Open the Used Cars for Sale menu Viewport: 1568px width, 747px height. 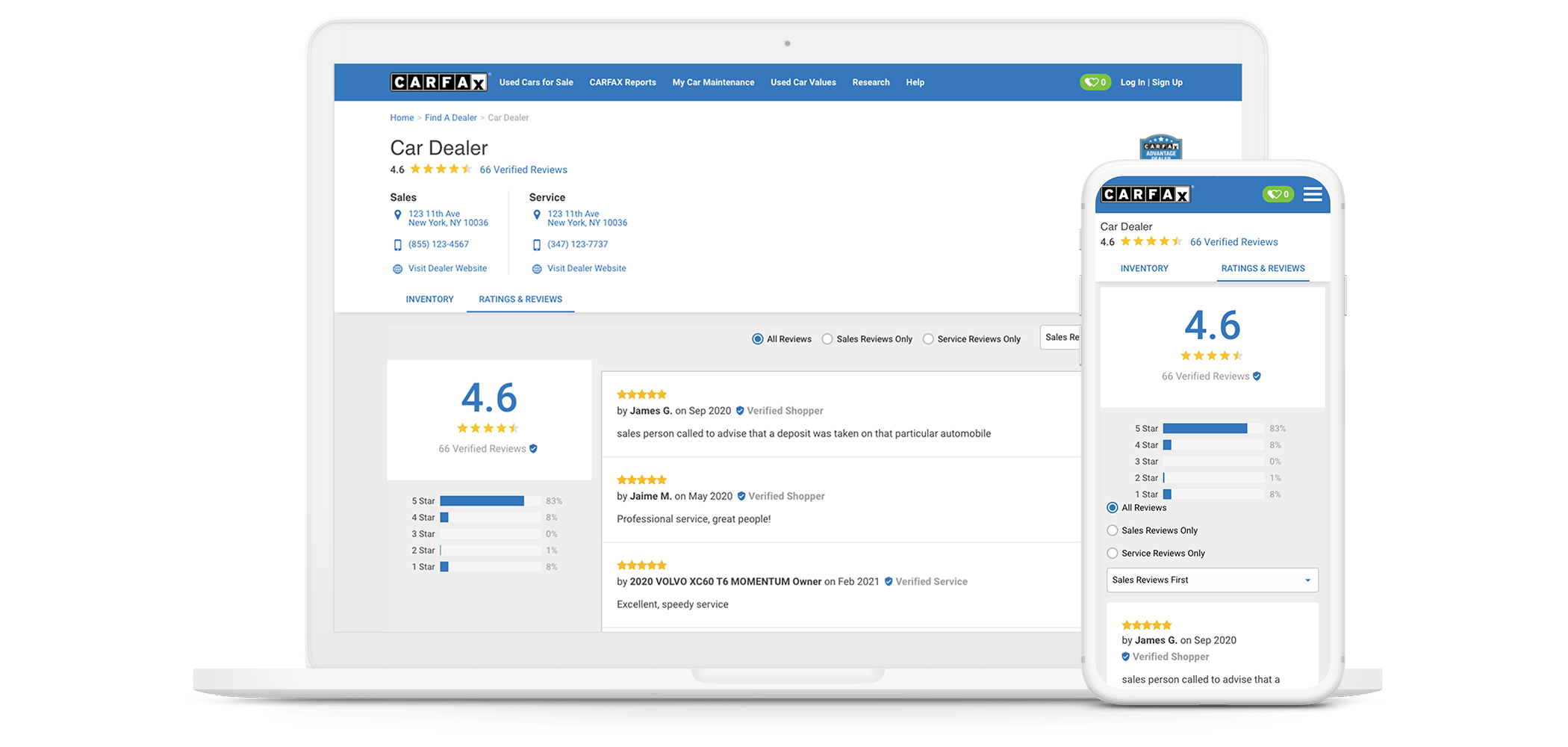536,82
